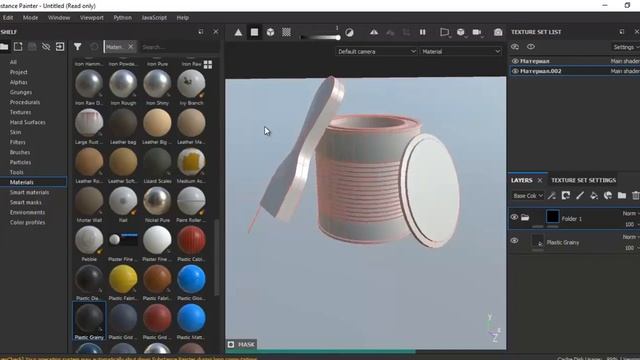Open the camera video settings icon

(x=477, y=32)
